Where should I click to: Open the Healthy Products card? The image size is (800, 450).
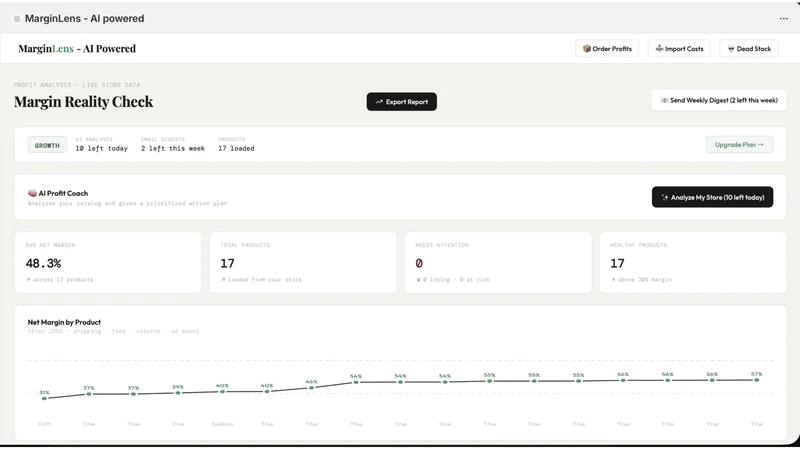(693, 263)
